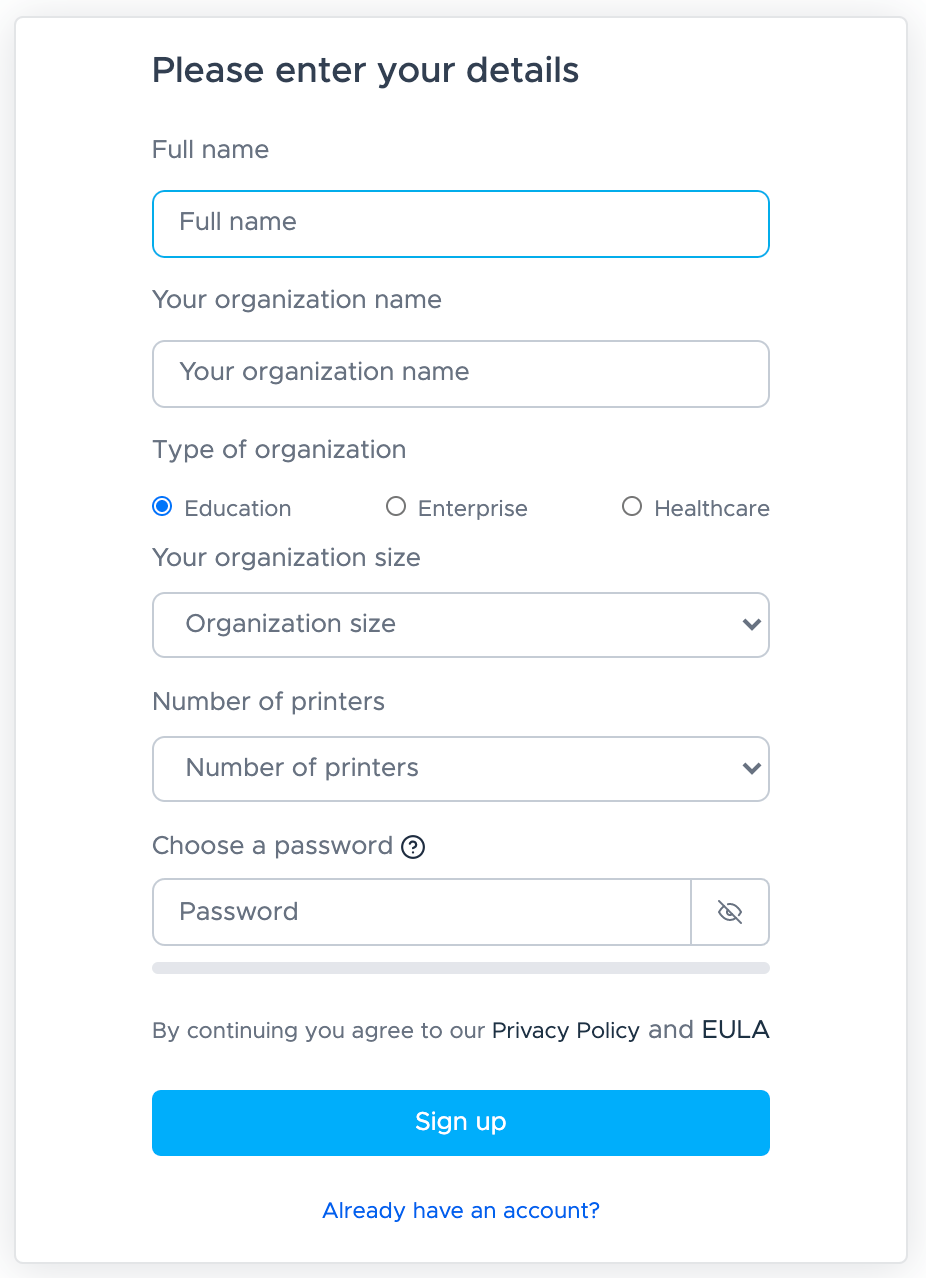The height and width of the screenshot is (1278, 926).
Task: Open the Organization size dropdown
Action: click(x=460, y=624)
